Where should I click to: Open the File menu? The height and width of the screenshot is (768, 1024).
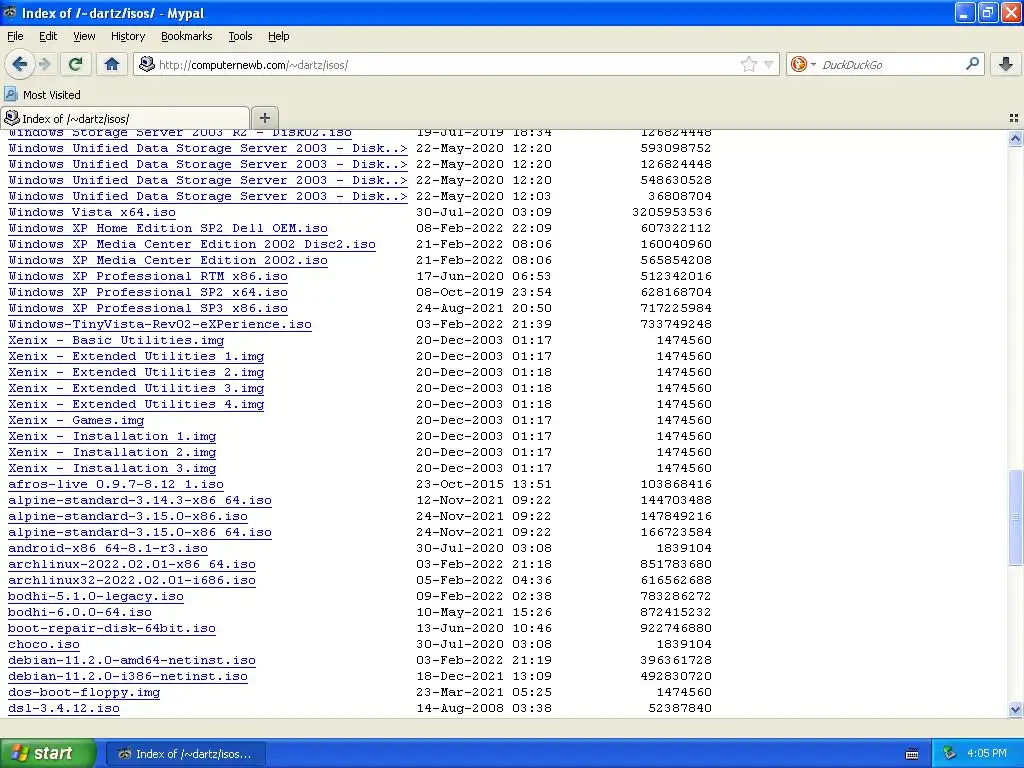pyautogui.click(x=15, y=36)
